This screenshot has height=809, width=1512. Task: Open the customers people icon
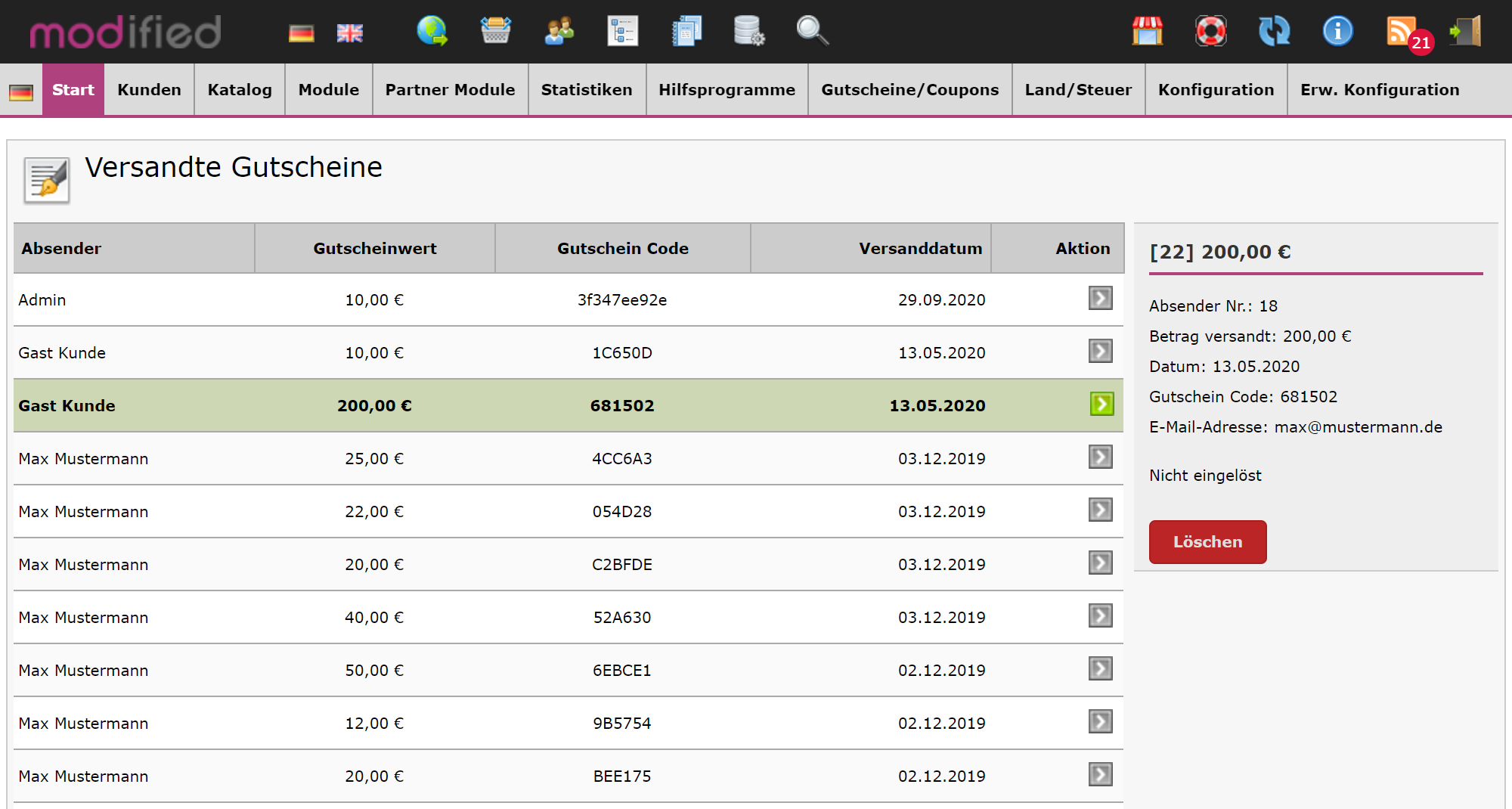click(559, 32)
